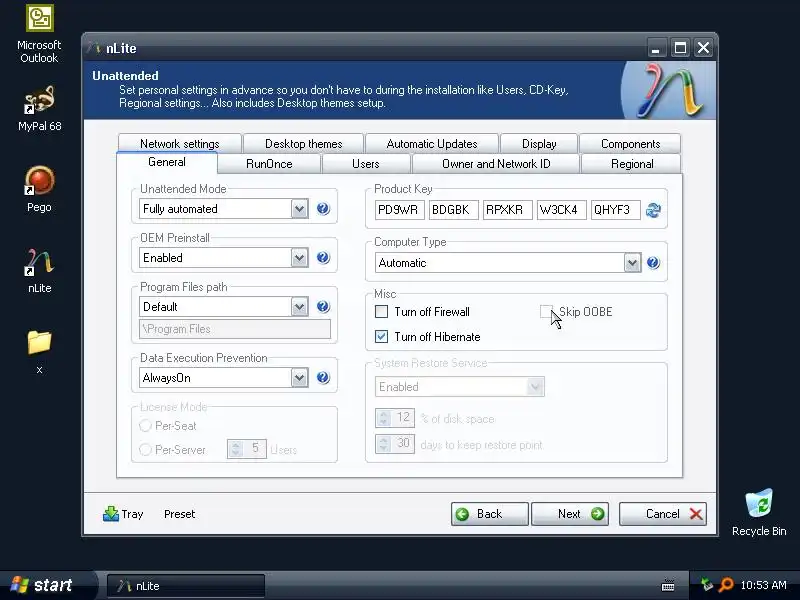Screen dimensions: 800x600
Task: Switch to the Users tab
Action: click(366, 164)
